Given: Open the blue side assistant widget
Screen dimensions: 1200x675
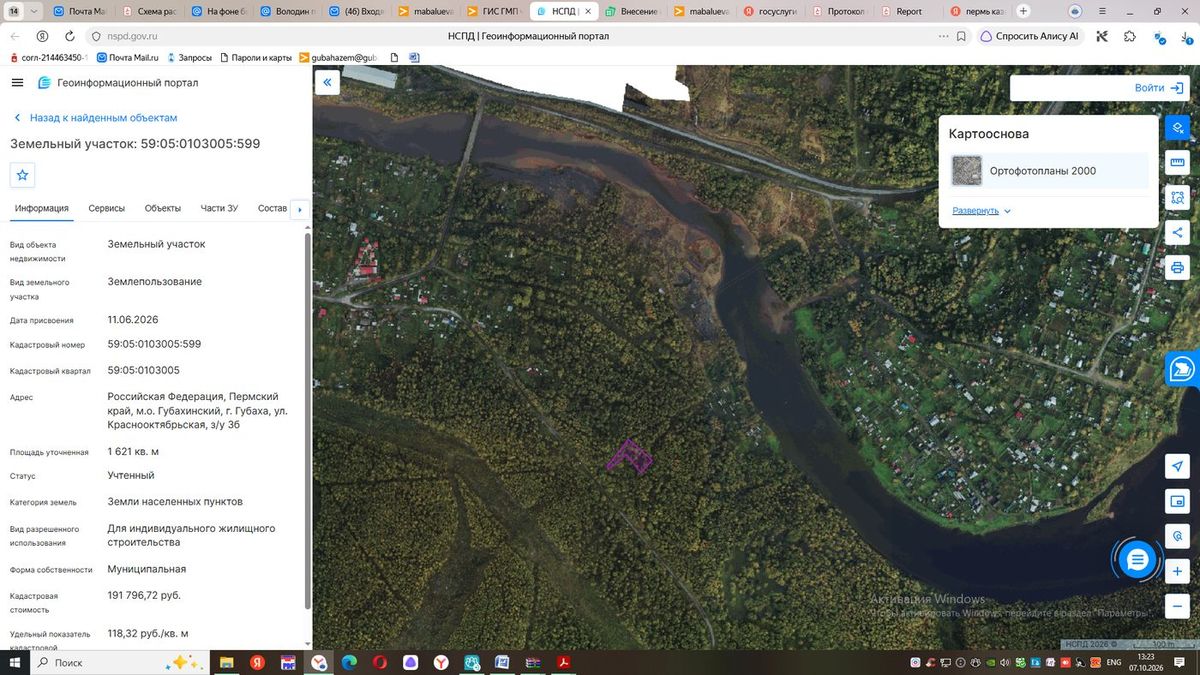Looking at the screenshot, I should coord(1183,369).
